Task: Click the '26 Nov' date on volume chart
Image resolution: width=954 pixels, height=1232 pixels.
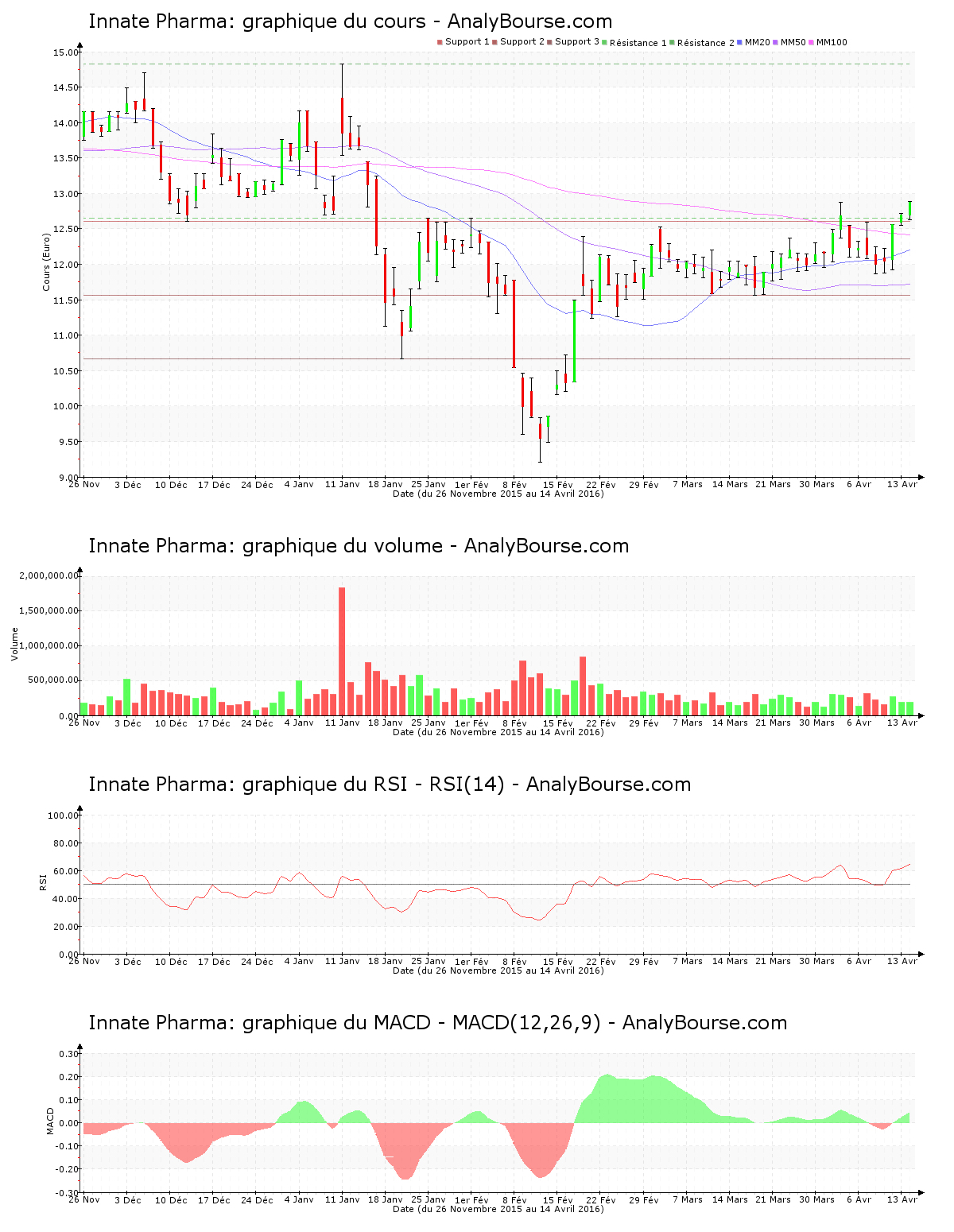Action: click(x=84, y=723)
